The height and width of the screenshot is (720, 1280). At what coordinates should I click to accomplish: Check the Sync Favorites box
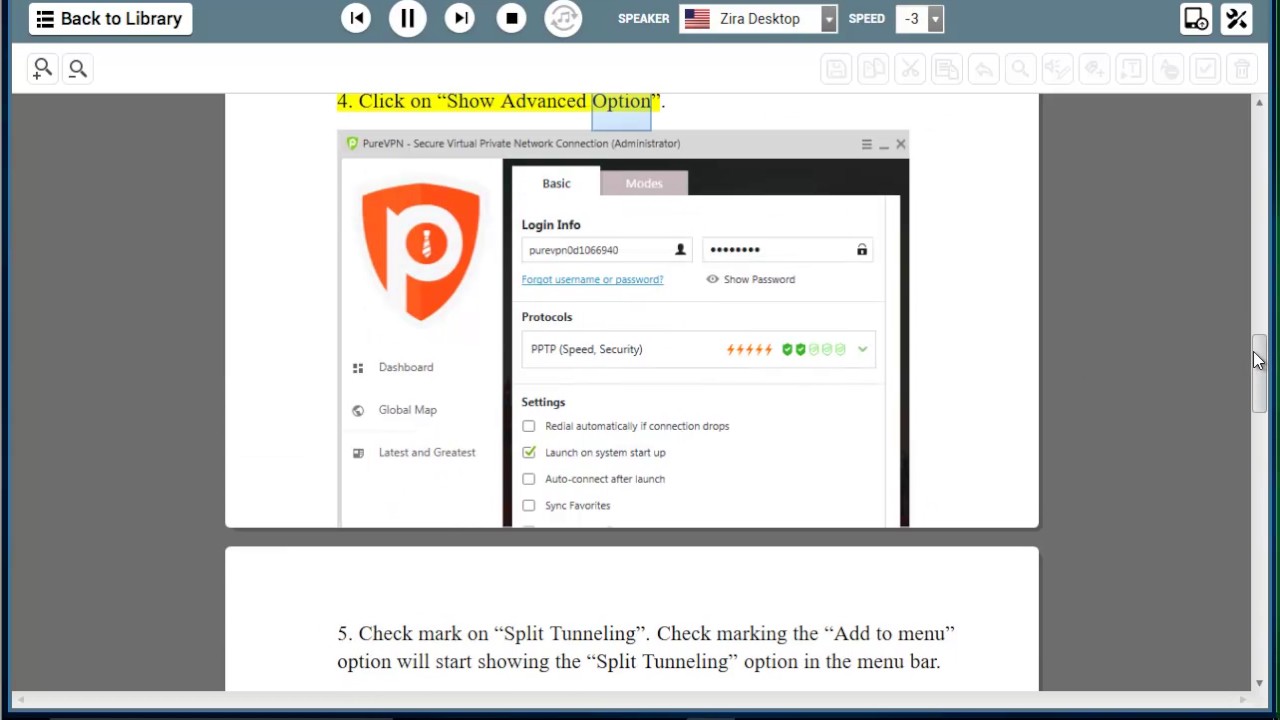coord(529,505)
